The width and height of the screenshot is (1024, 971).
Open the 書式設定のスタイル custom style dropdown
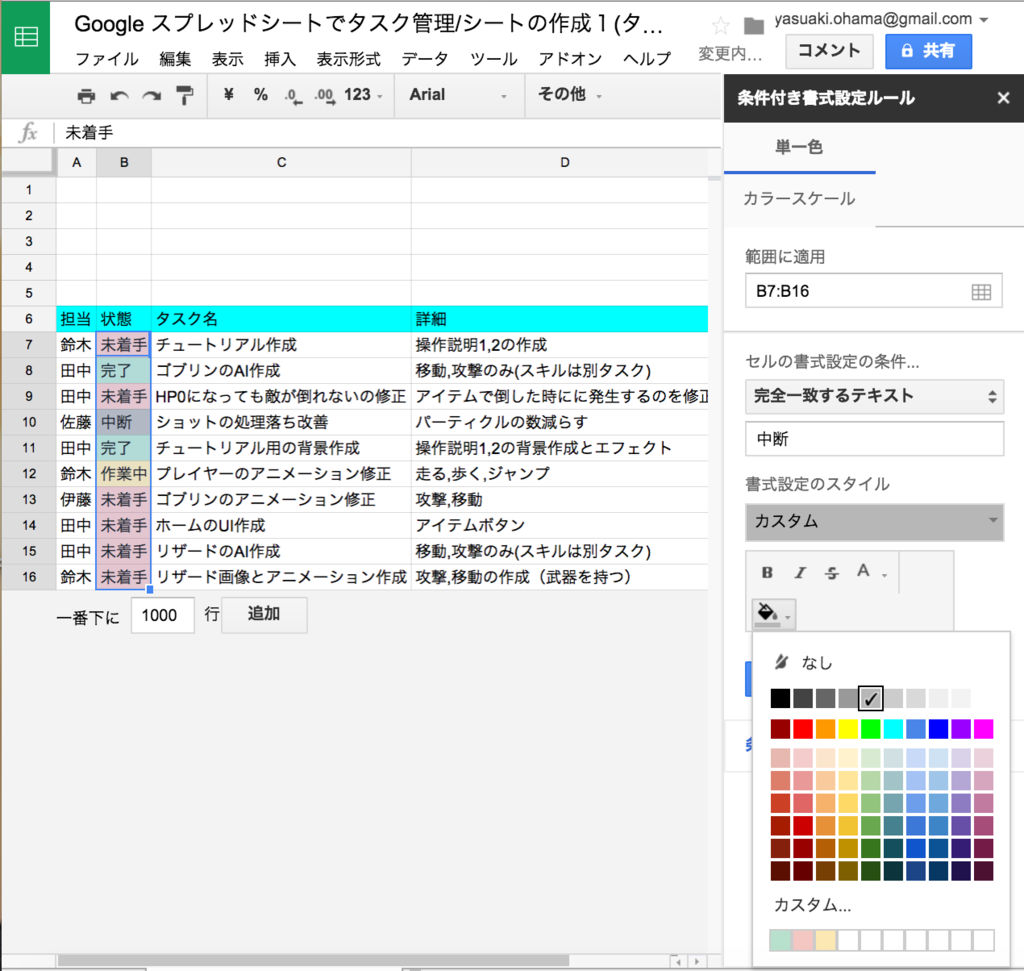pos(874,522)
